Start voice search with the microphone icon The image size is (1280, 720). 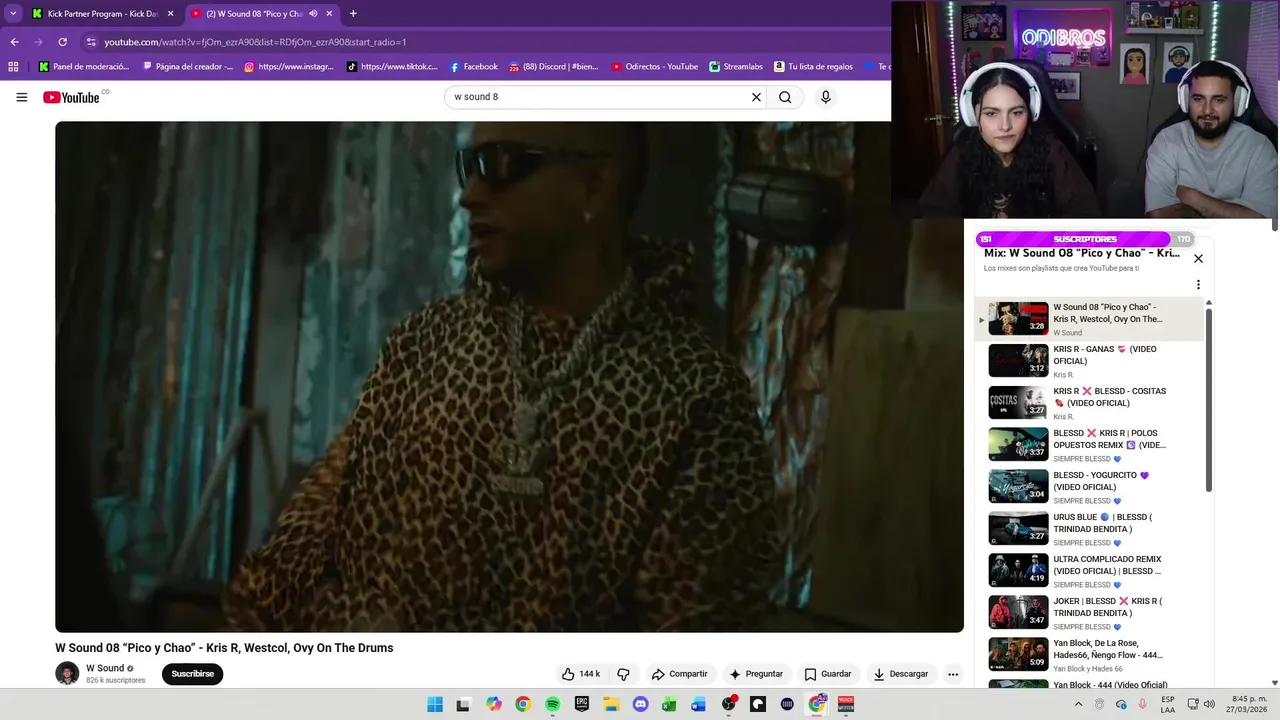click(825, 97)
